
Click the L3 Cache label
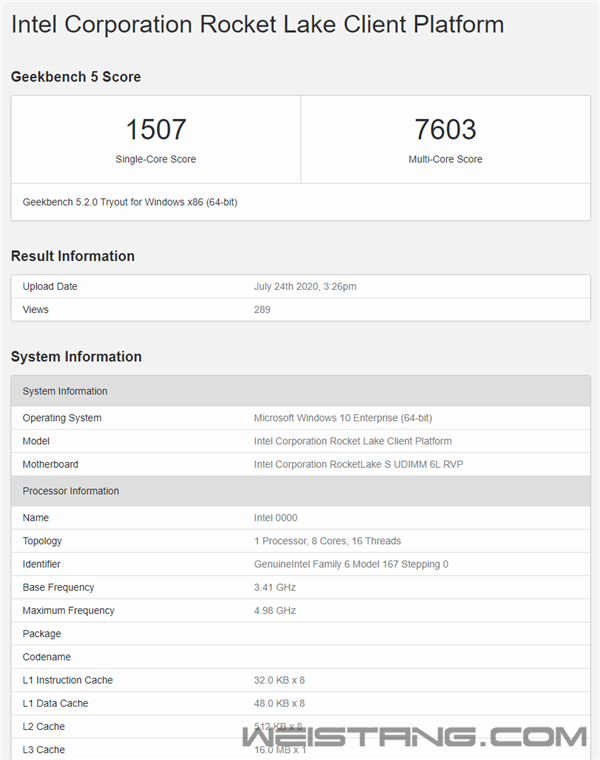pos(44,750)
